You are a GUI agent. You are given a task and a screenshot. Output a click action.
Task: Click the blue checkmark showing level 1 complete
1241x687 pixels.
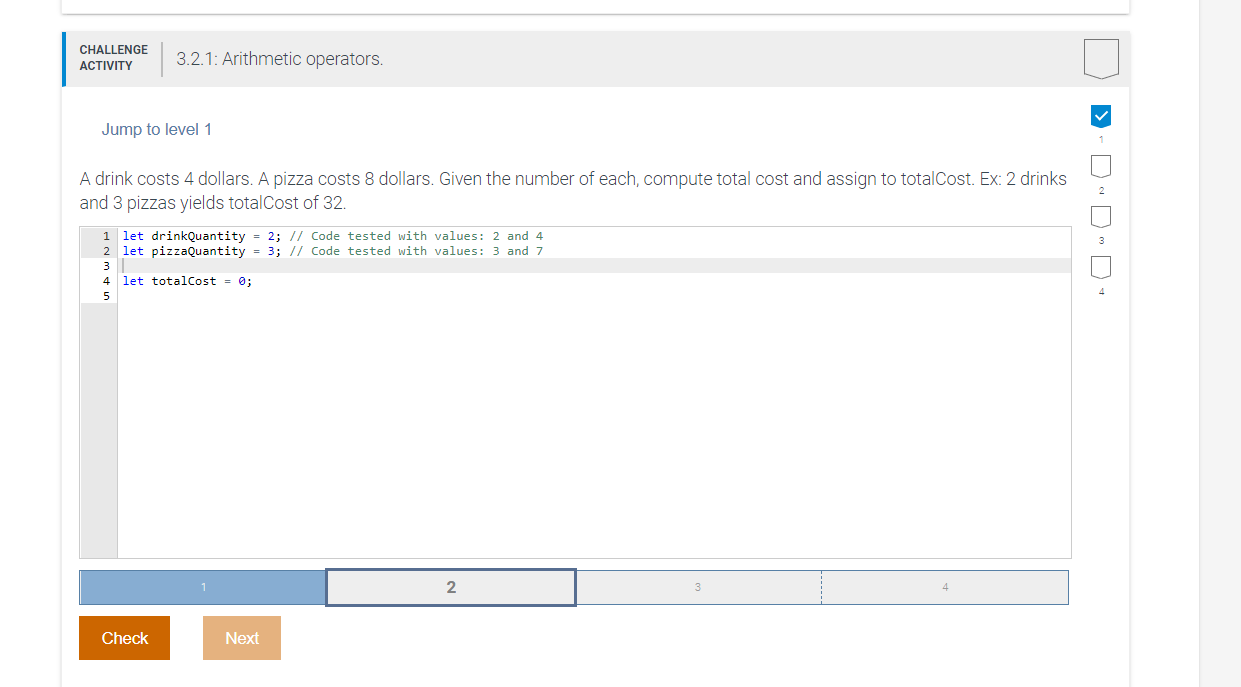click(1100, 116)
